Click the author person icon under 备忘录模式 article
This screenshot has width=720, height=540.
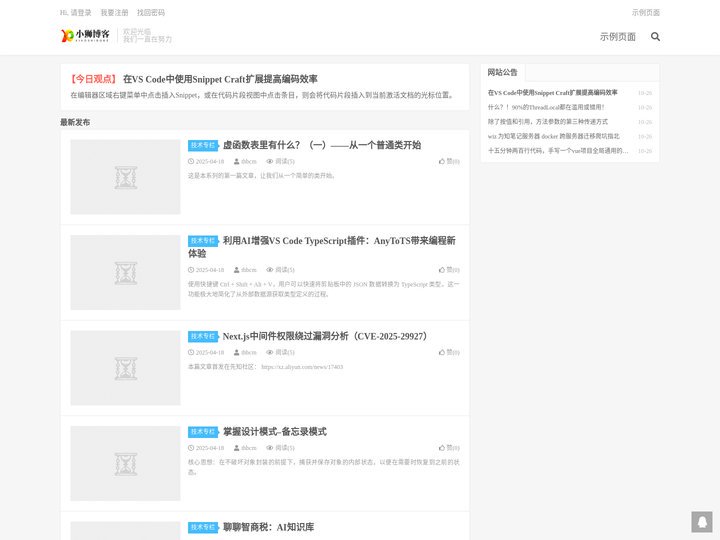coord(236,448)
